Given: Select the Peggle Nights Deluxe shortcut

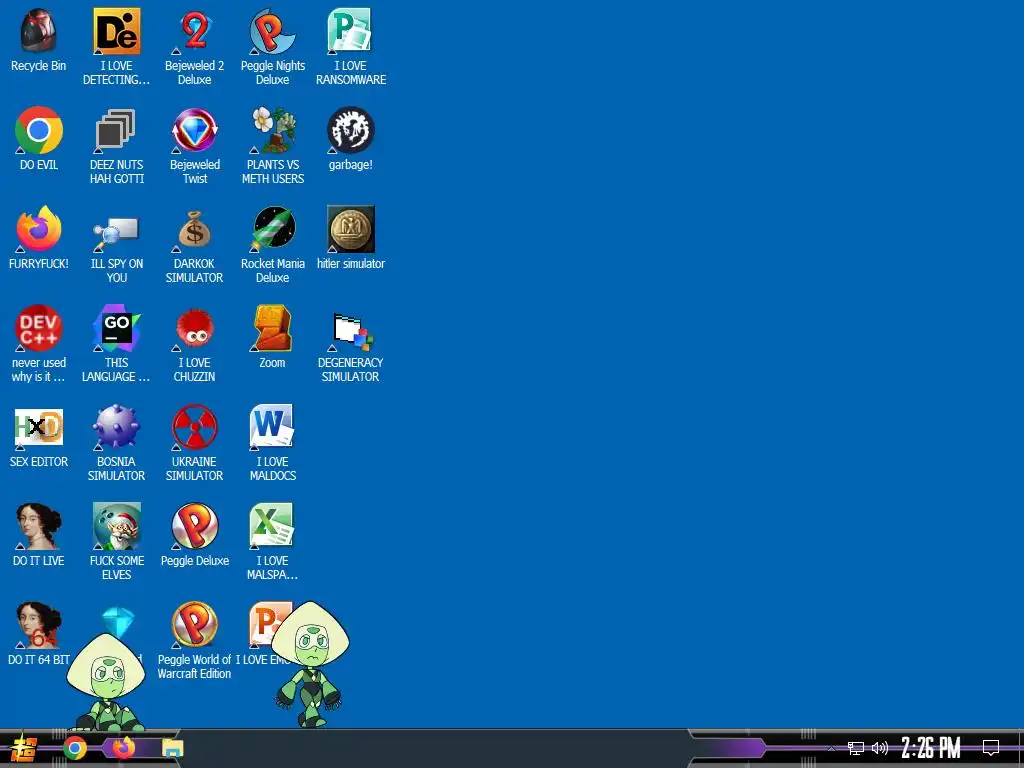Looking at the screenshot, I should [272, 31].
